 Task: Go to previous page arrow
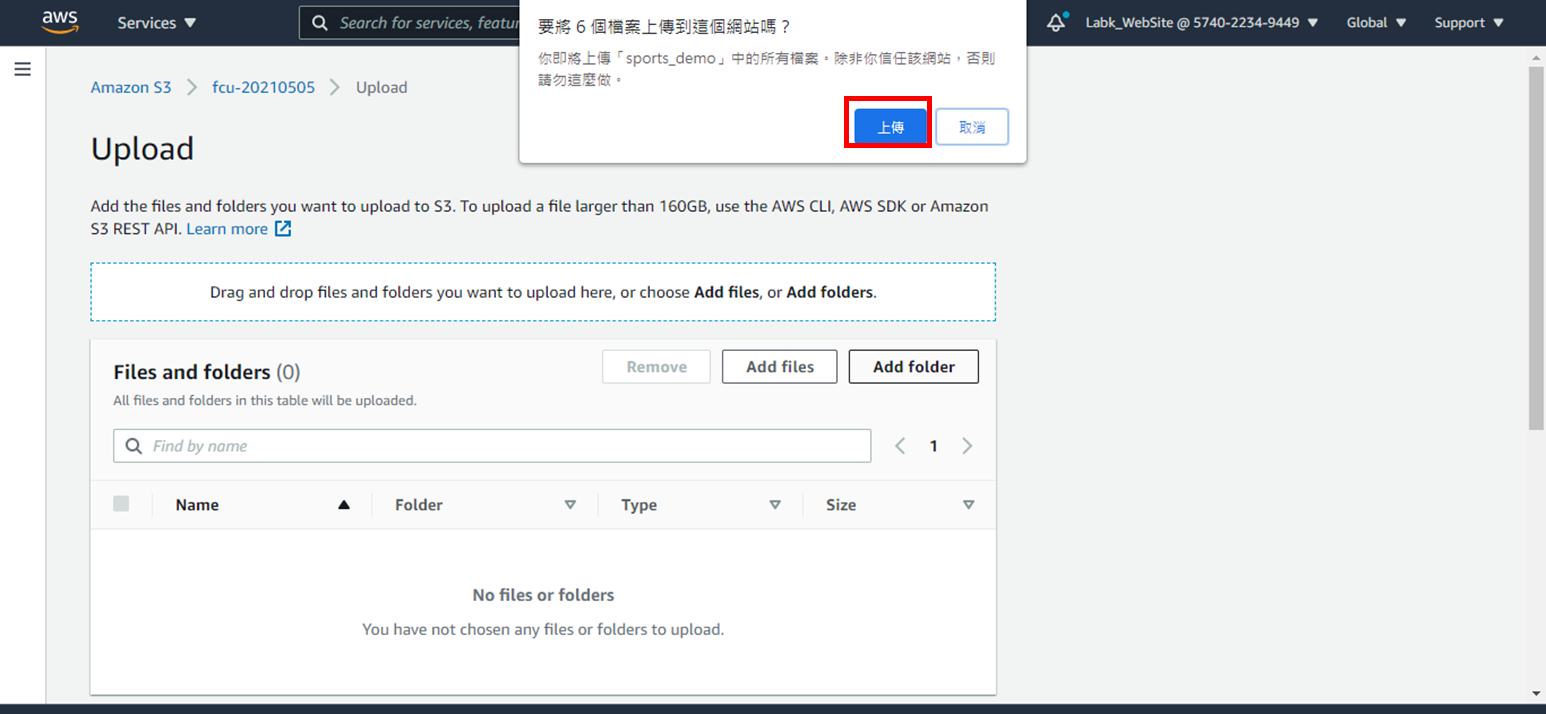(900, 446)
